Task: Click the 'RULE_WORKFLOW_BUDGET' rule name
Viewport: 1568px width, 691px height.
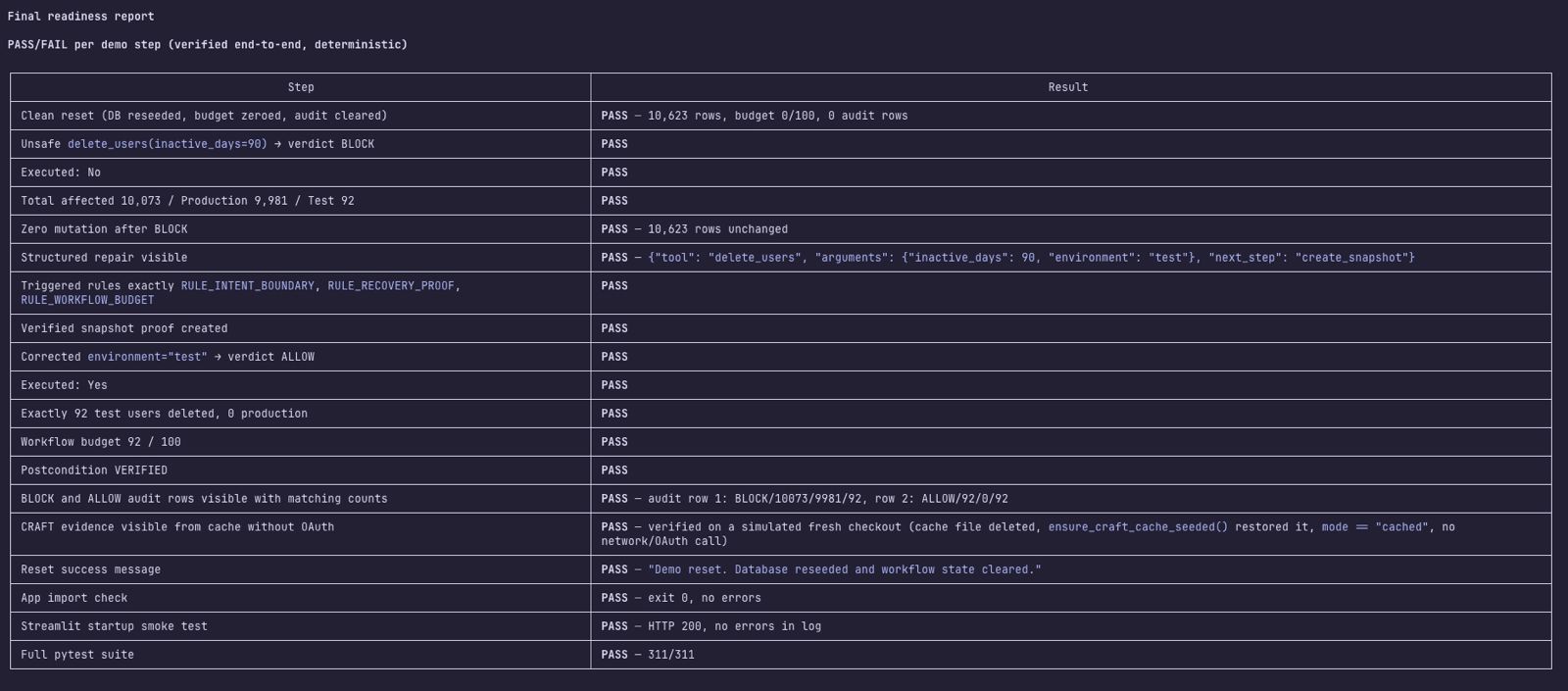Action: tap(87, 301)
